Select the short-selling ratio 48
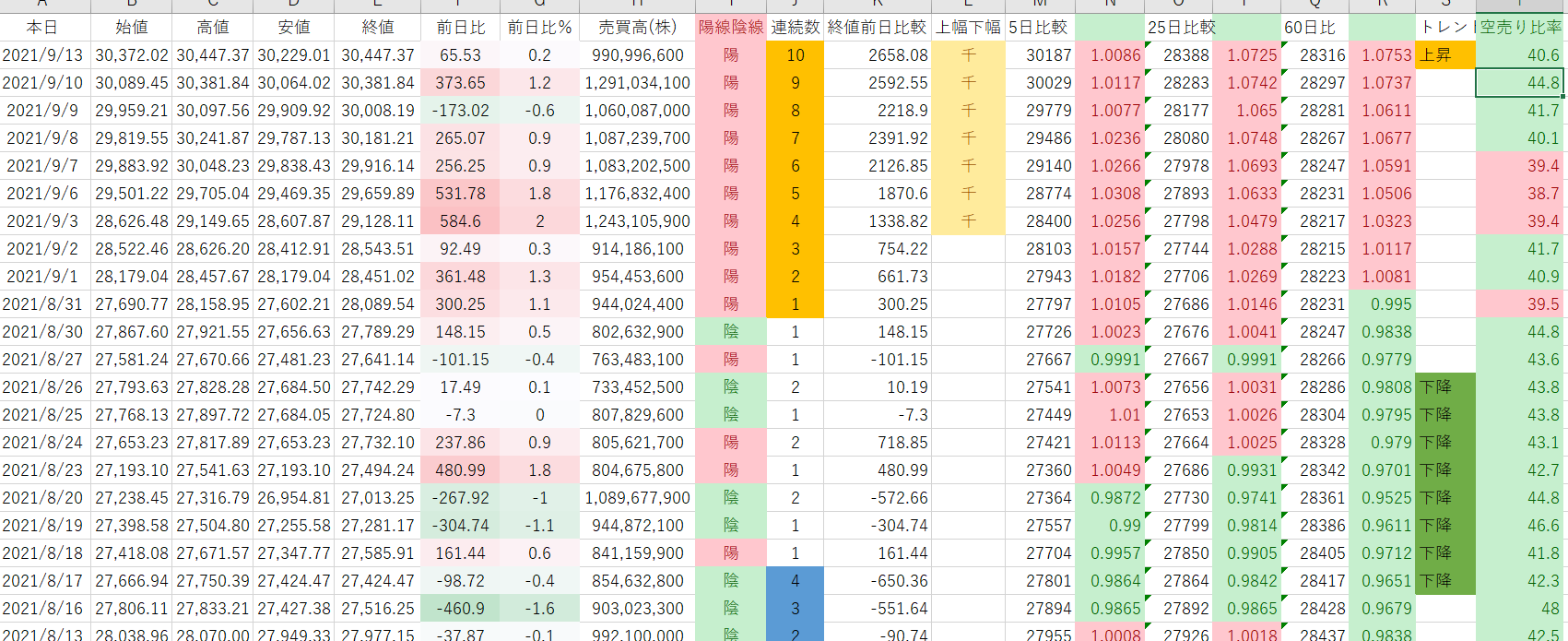 1522,609
